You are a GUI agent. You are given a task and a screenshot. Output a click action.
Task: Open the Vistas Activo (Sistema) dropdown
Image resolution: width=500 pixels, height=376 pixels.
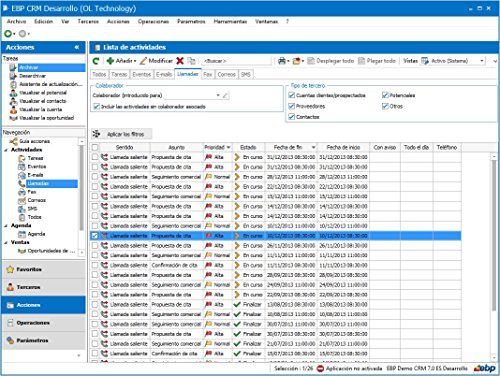pos(482,61)
